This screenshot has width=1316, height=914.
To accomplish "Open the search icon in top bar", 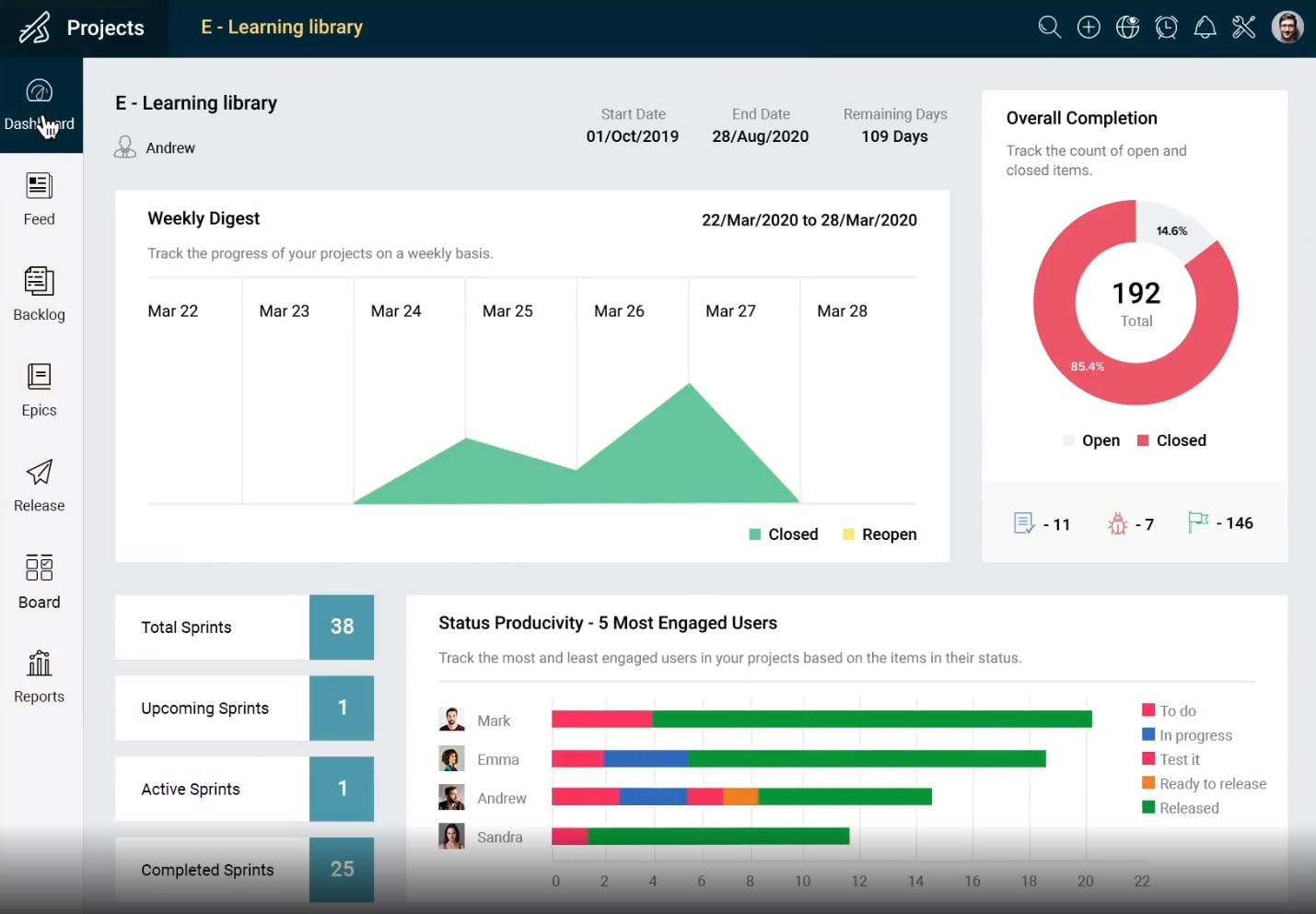I will [1049, 27].
